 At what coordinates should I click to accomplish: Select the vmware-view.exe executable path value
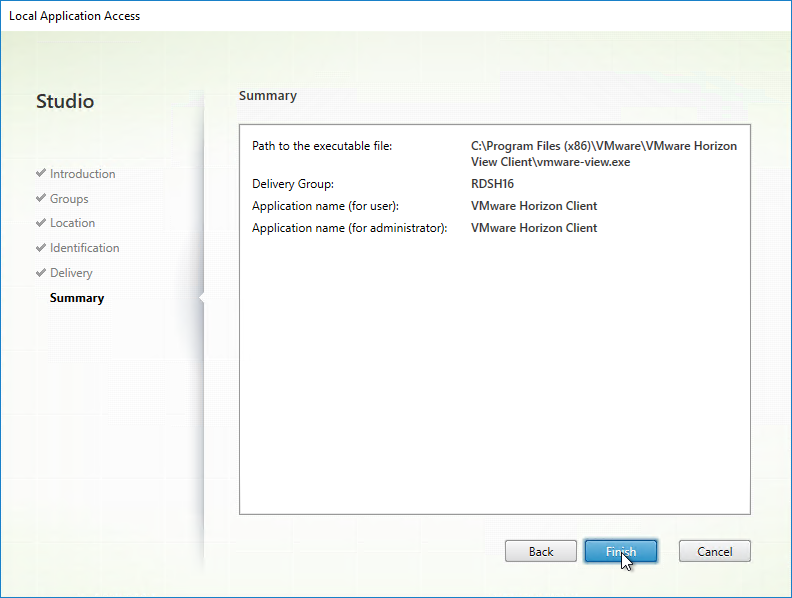point(604,154)
